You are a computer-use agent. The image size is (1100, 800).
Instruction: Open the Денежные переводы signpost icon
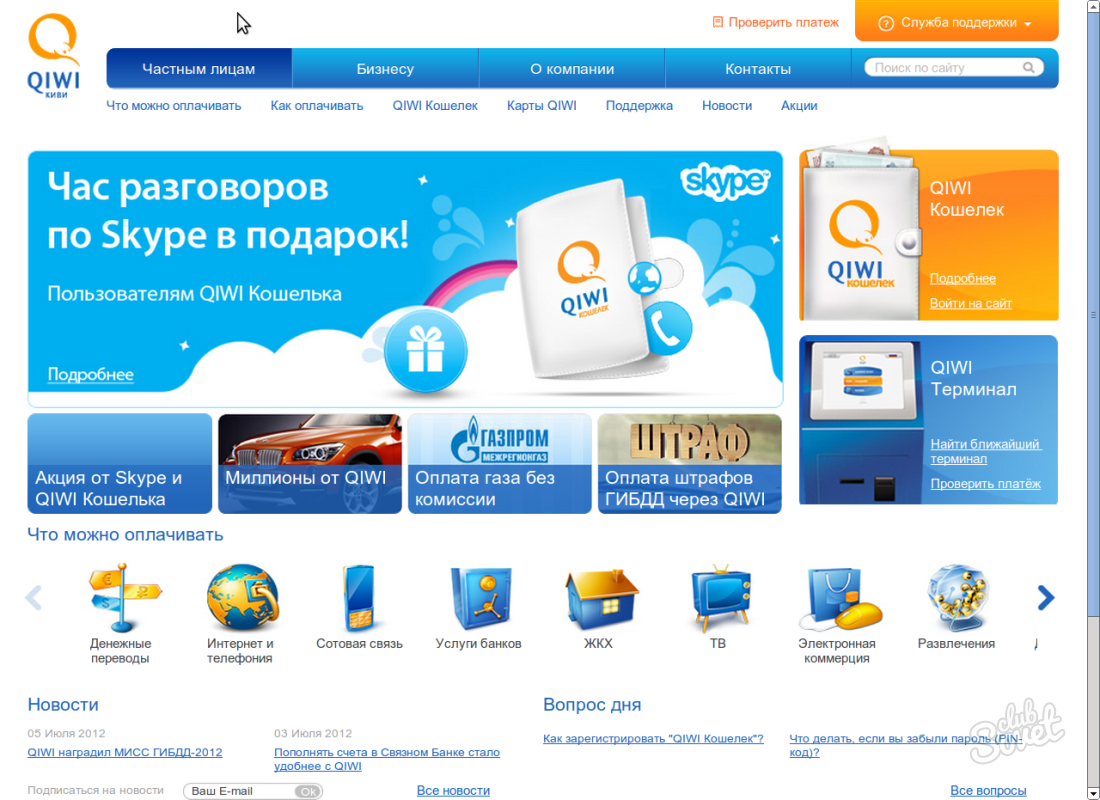click(x=122, y=596)
